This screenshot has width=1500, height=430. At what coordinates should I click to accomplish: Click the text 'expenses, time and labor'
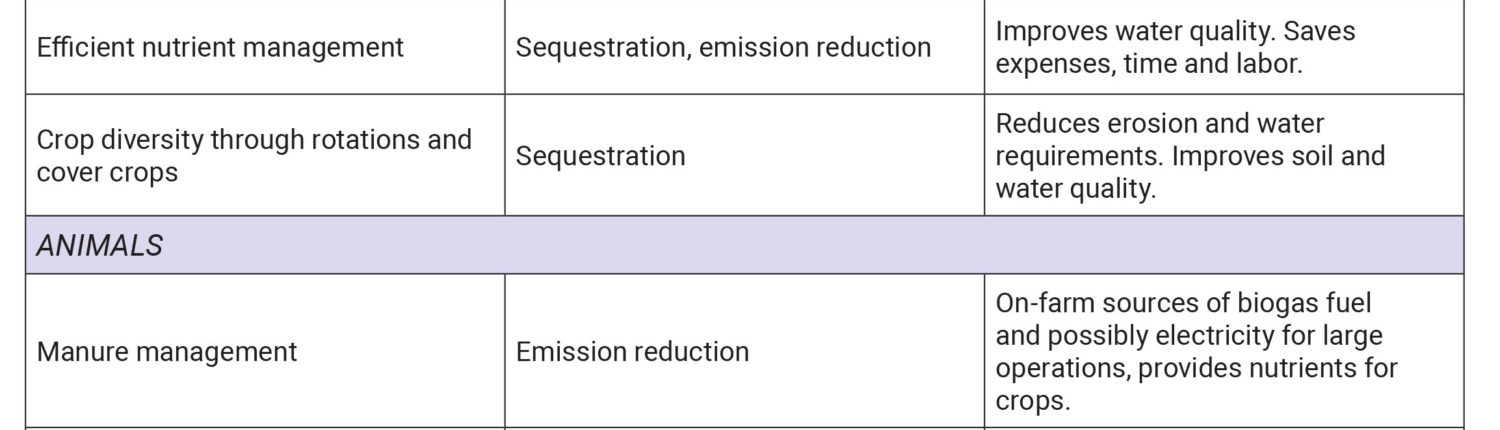pyautogui.click(x=1146, y=63)
